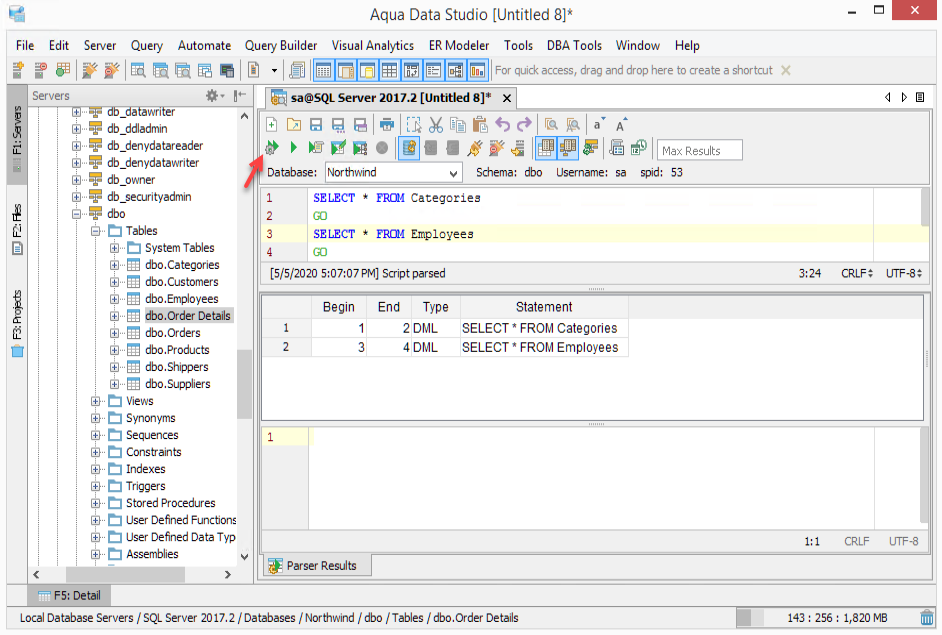Image resolution: width=942 pixels, height=635 pixels.
Task: Click the Paste clipboard icon
Action: click(x=480, y=124)
